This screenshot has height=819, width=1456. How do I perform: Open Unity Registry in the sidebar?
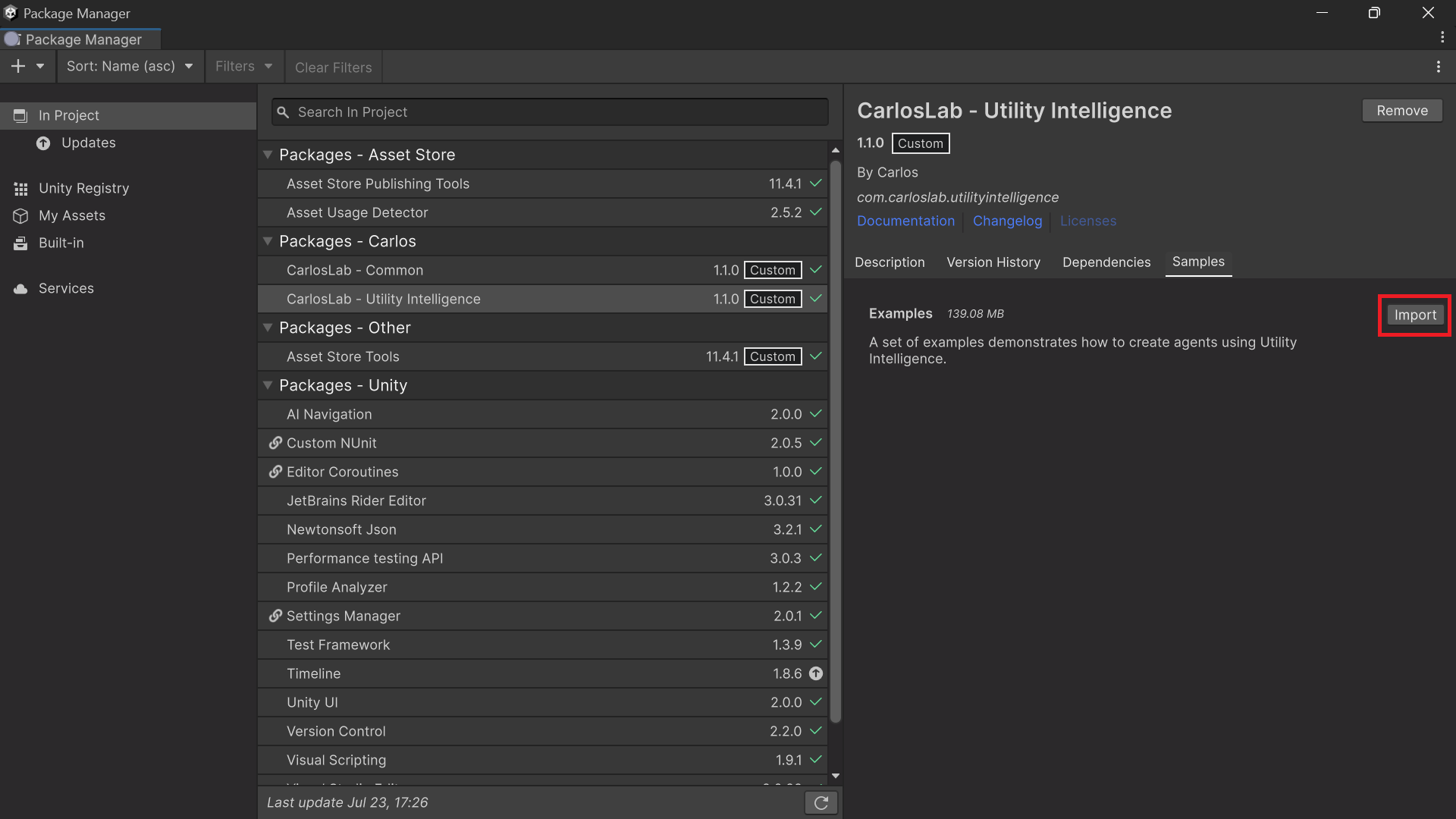pos(83,188)
